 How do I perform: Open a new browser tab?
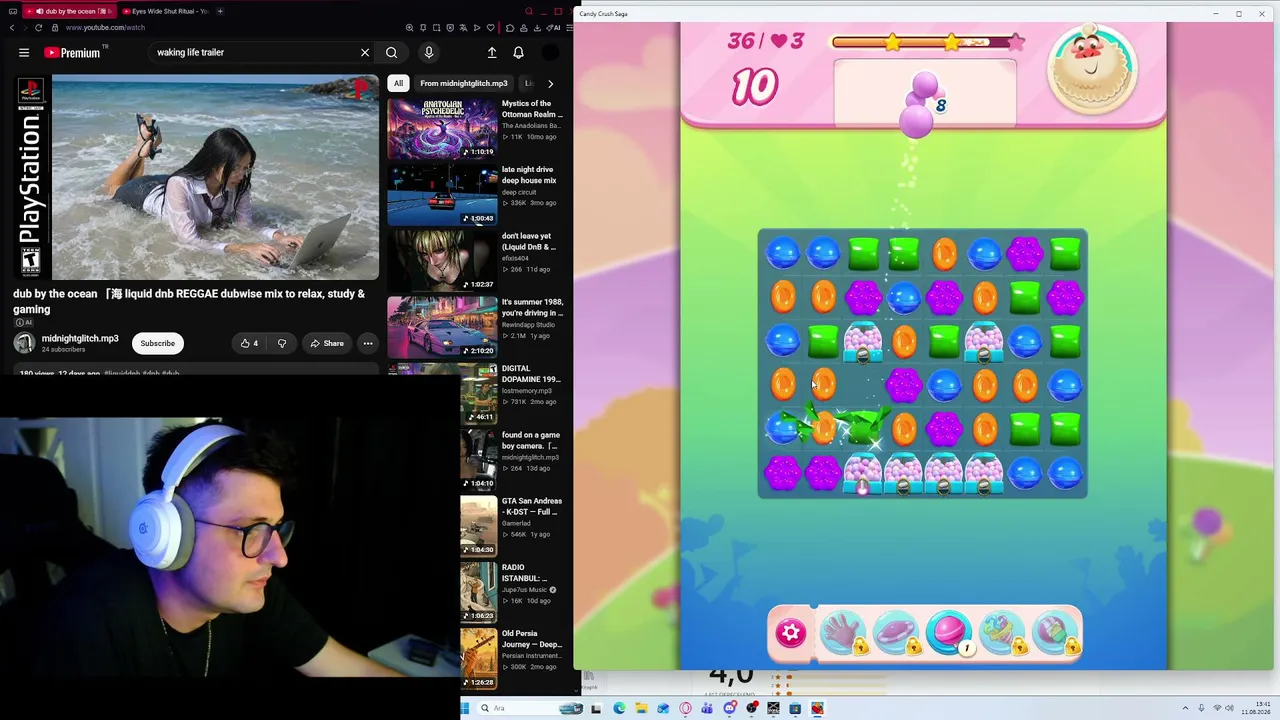click(x=220, y=11)
